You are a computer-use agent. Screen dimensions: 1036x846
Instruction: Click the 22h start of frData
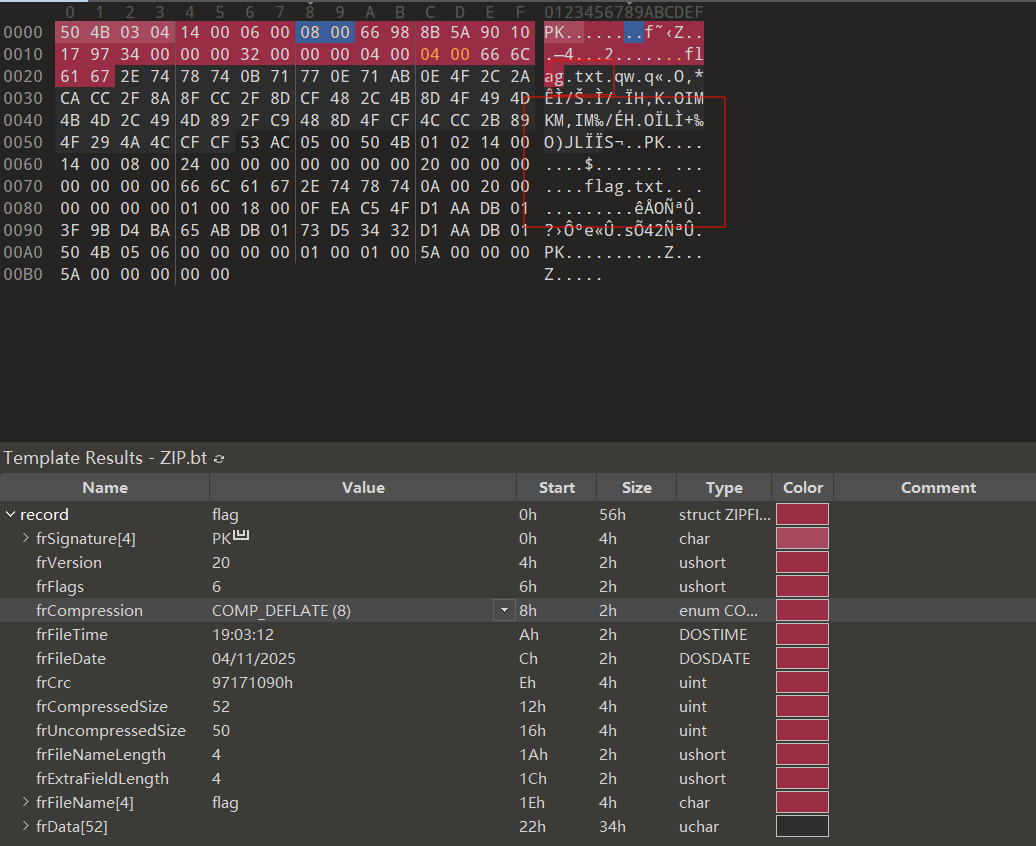532,826
